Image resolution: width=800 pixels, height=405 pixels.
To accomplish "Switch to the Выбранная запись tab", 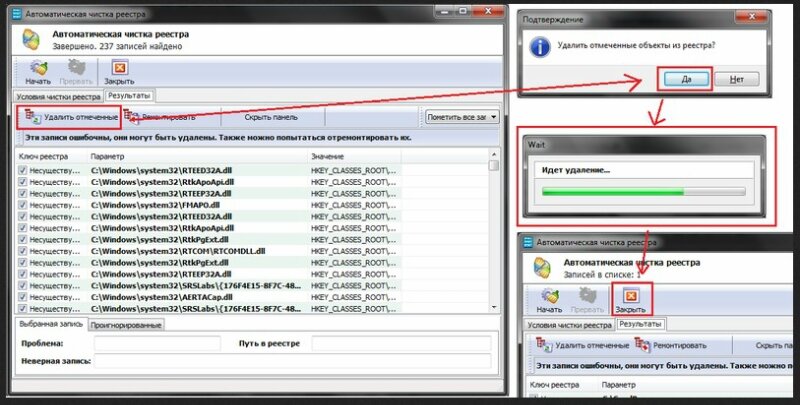I will 50,324.
